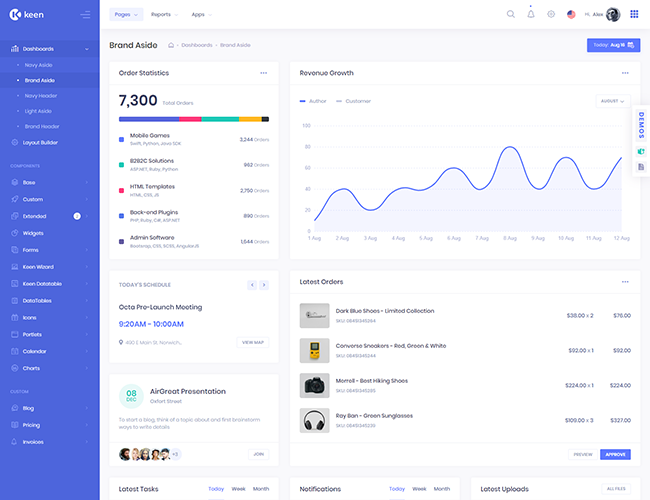Viewport: 650px width, 500px height.
Task: Click the Order Statistics three-dots menu
Action: [264, 73]
